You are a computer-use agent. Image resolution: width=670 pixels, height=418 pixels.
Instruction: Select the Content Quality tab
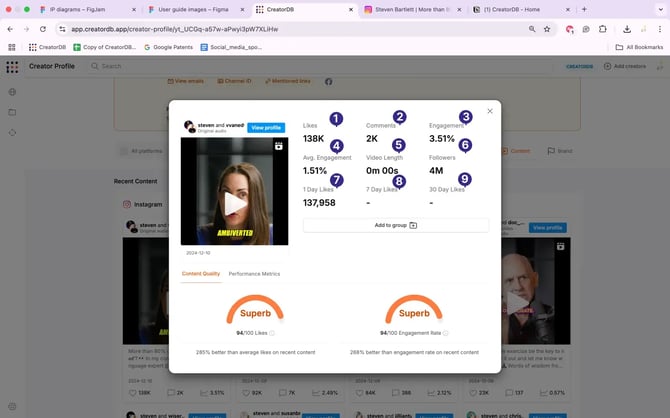click(200, 273)
